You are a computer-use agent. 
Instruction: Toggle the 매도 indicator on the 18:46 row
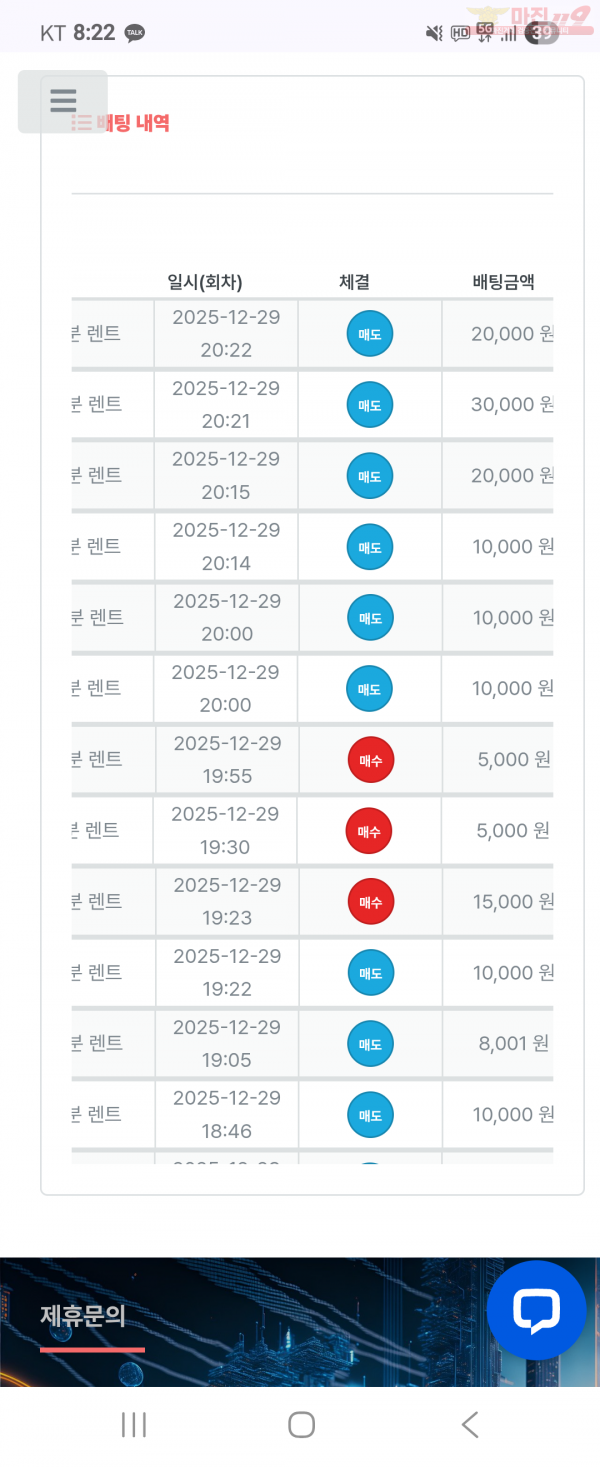[370, 1114]
